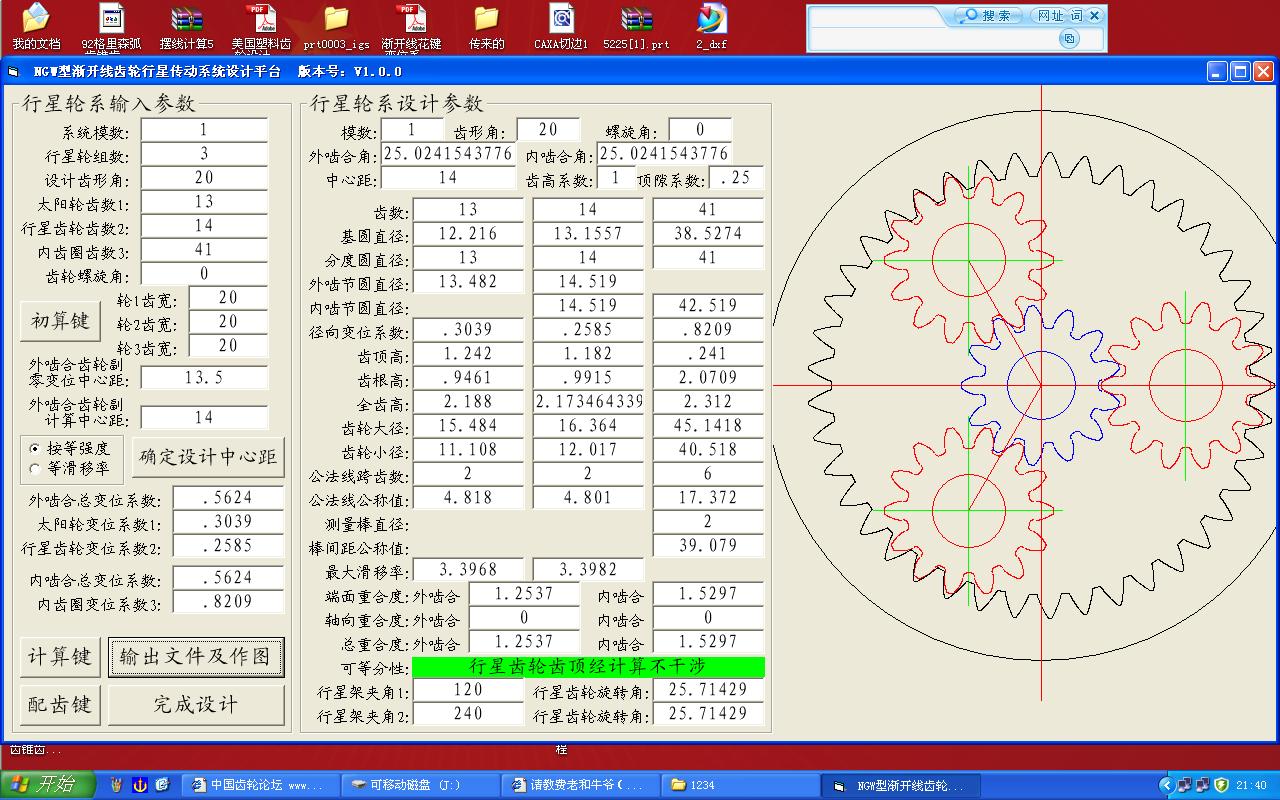Click the 轮1齿宽 input field
The width and height of the screenshot is (1280, 800).
(x=228, y=298)
